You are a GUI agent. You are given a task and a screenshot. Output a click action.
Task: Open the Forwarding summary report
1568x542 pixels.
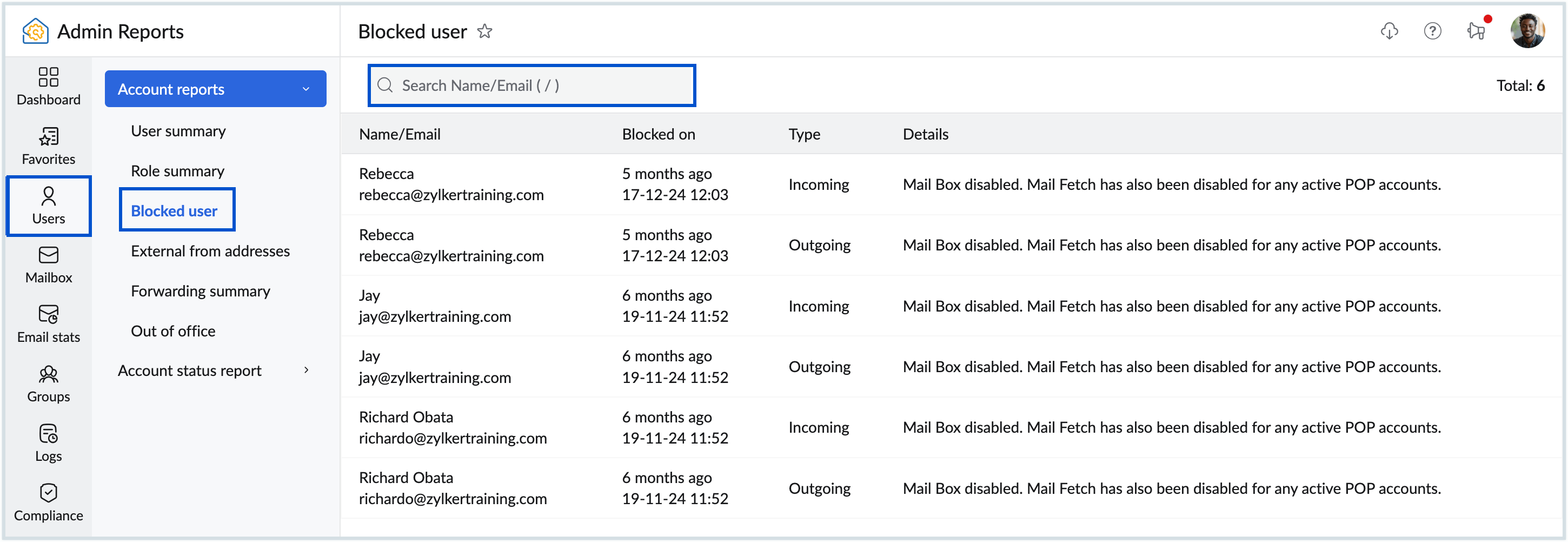click(x=200, y=291)
